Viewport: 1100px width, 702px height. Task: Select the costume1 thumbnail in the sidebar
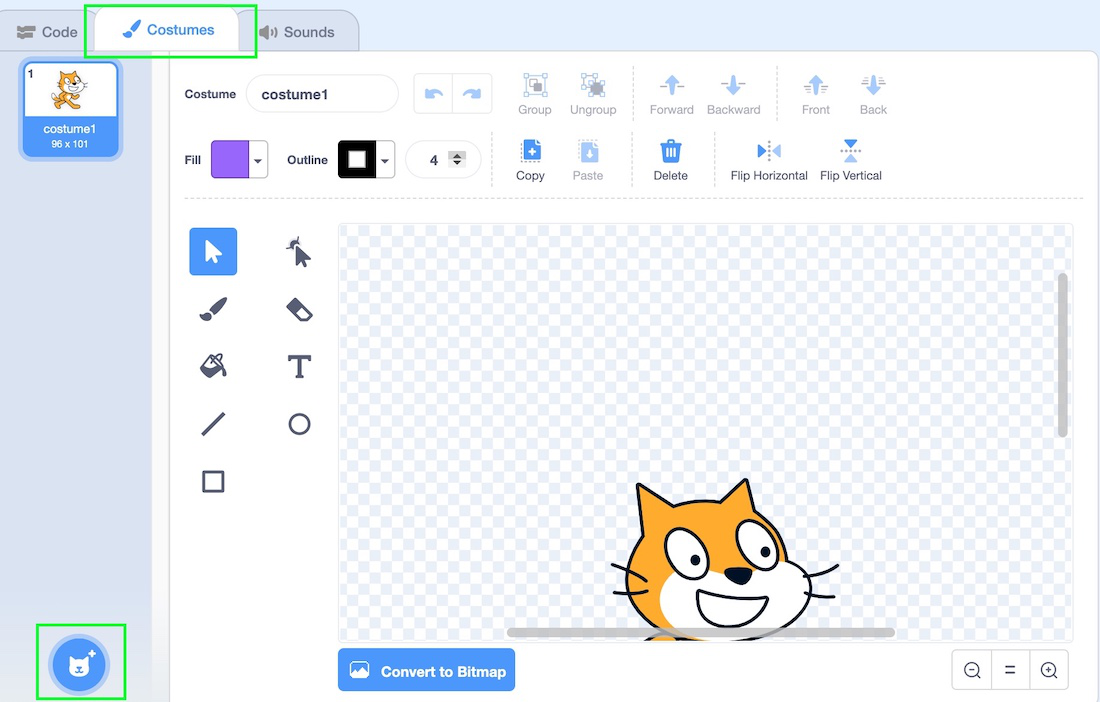pos(70,108)
